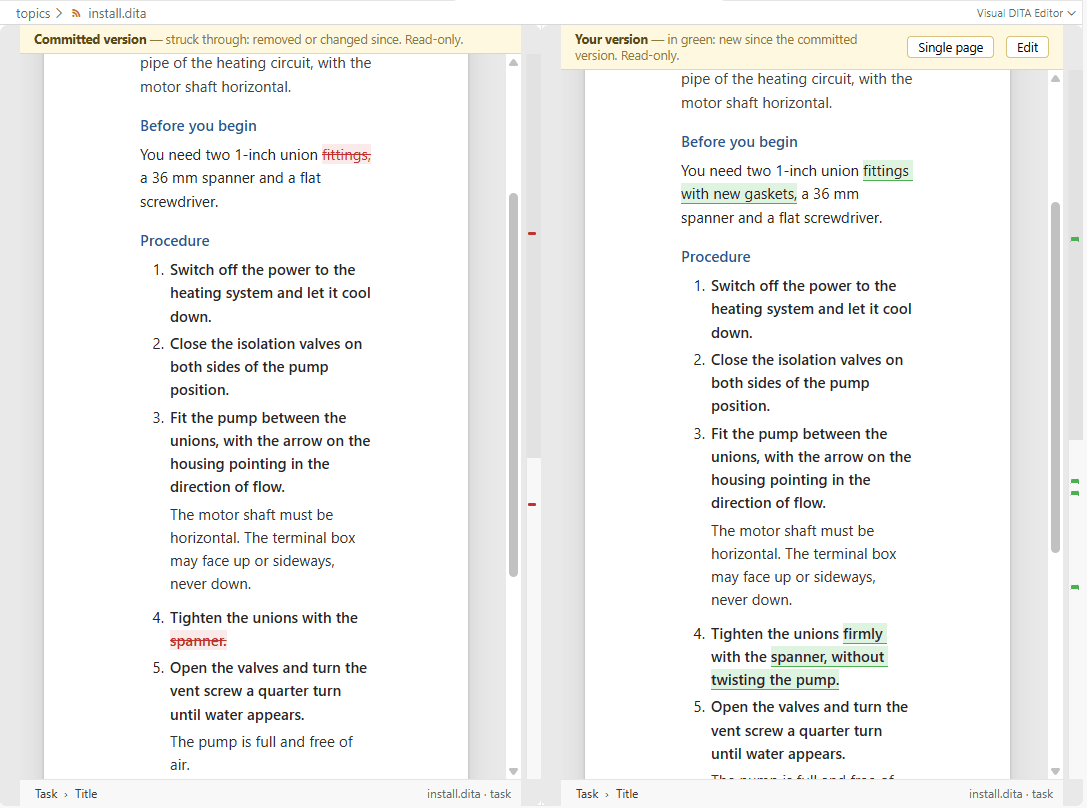Click up arrow of Committed version scrollbar
This screenshot has width=1087, height=808.
point(514,62)
